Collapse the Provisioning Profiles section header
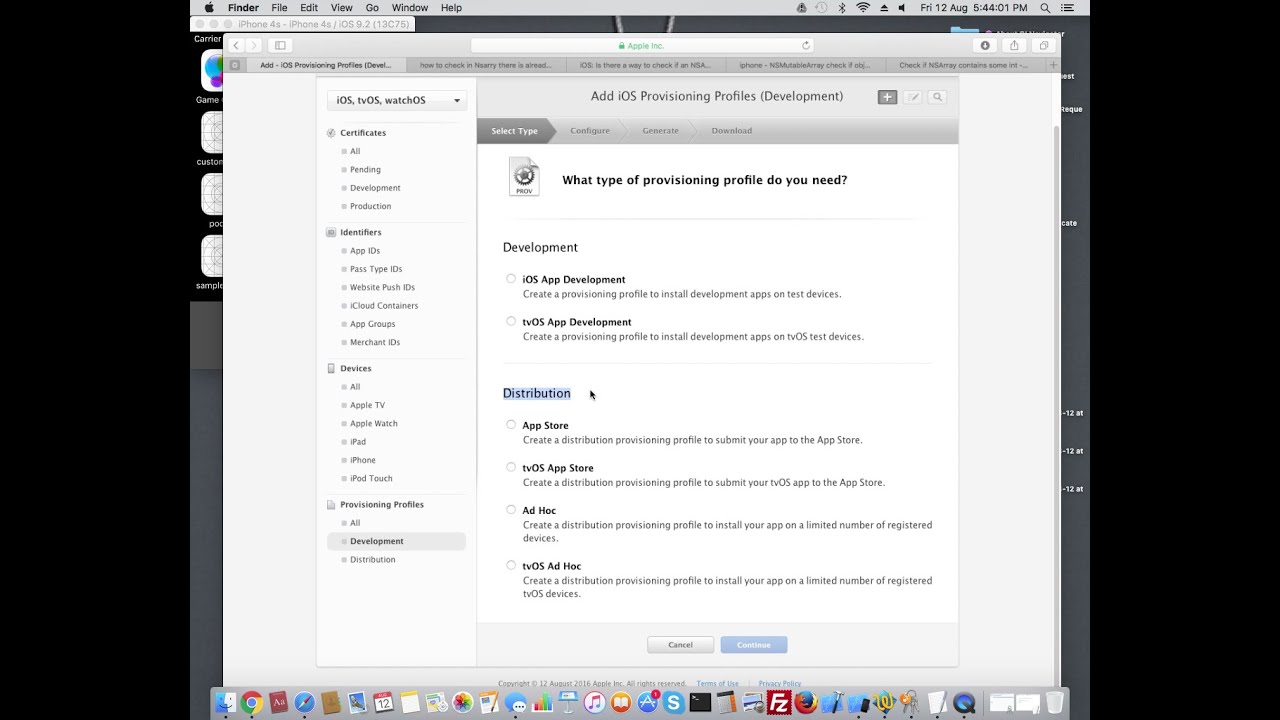1280x720 pixels. click(x=381, y=504)
